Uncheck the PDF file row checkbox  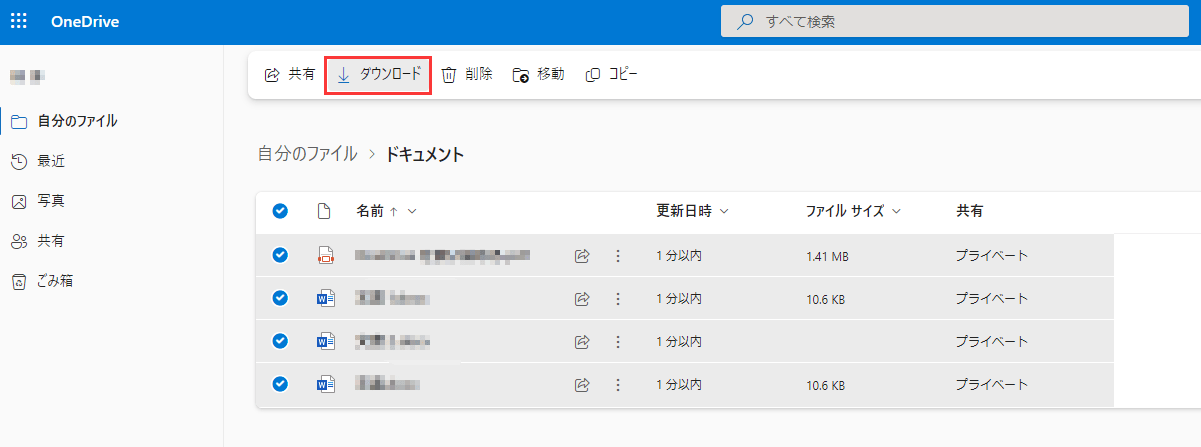pos(280,255)
